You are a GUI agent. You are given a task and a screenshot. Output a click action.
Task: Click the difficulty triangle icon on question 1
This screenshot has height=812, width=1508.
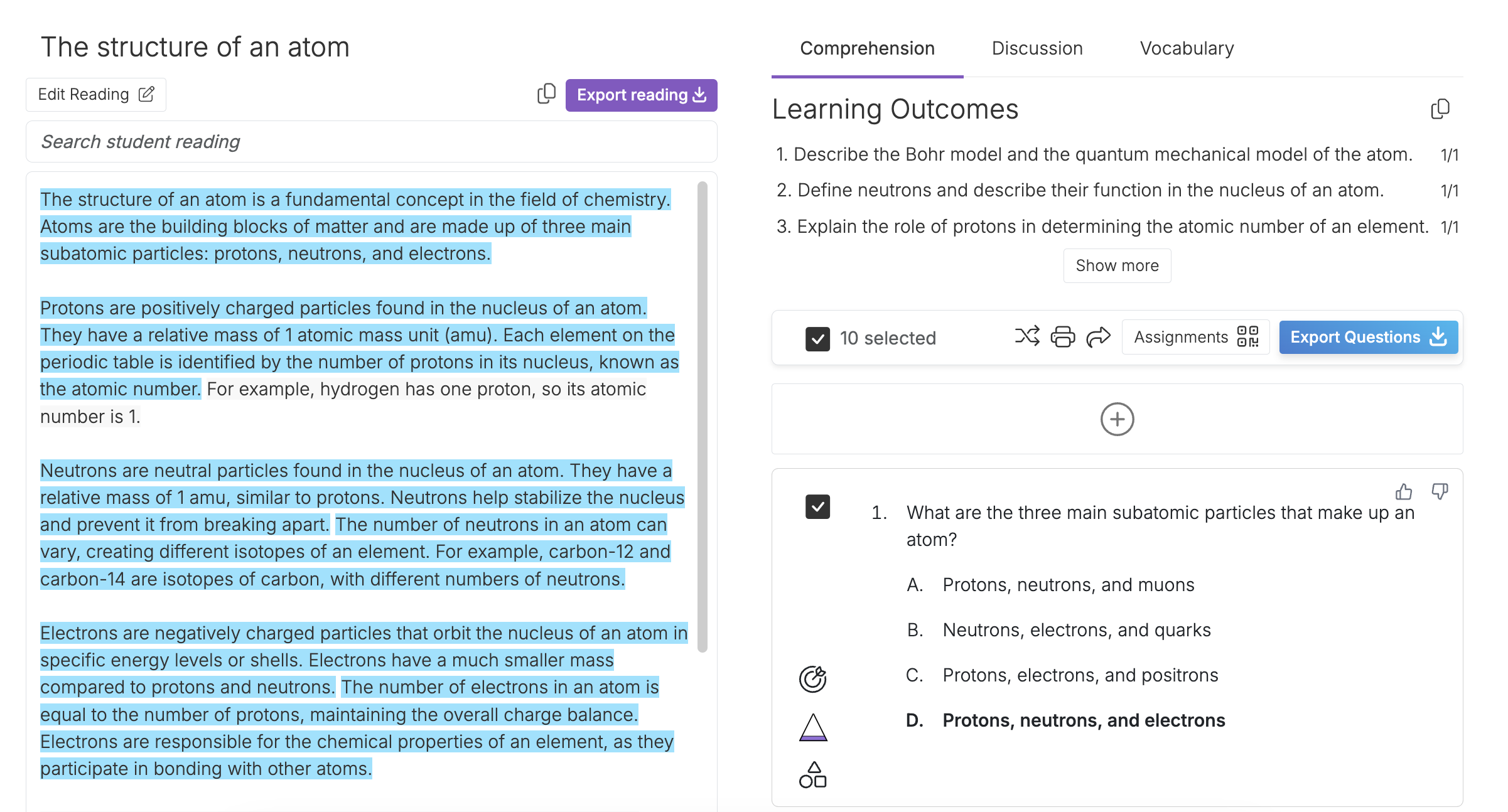(x=812, y=727)
